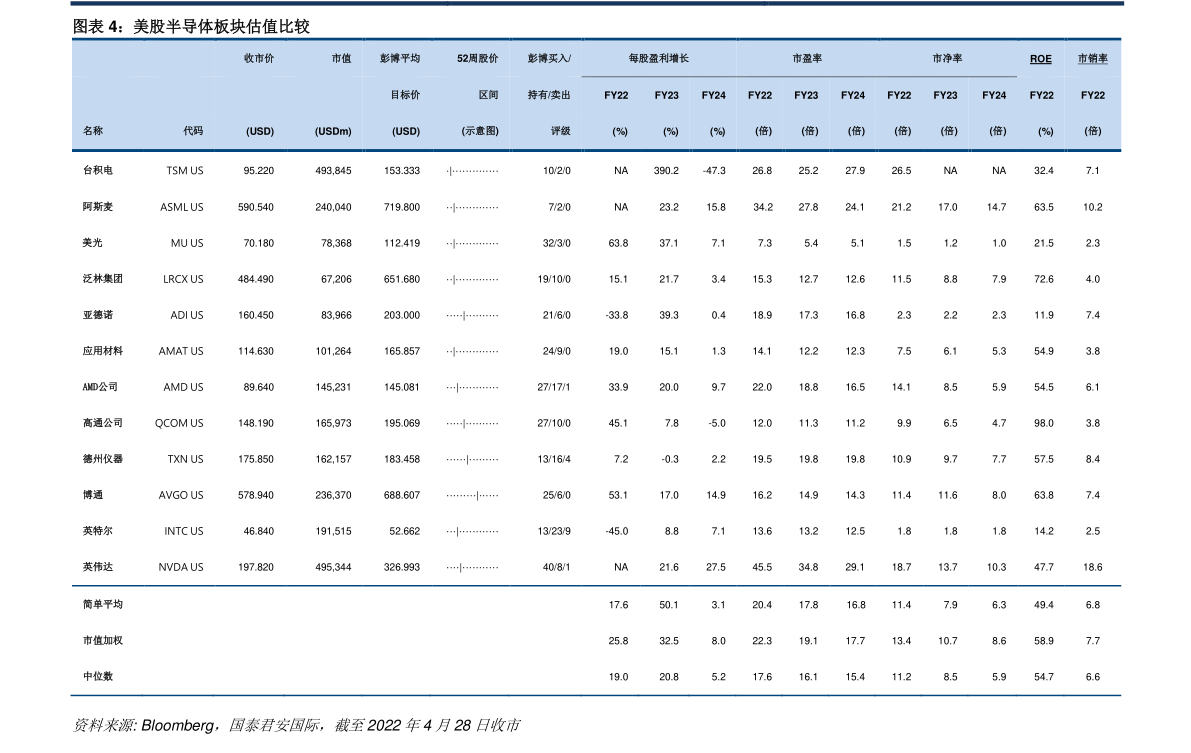Screen dimensions: 1191x753
Task: Click the 代码 column header
Action: coord(193,131)
